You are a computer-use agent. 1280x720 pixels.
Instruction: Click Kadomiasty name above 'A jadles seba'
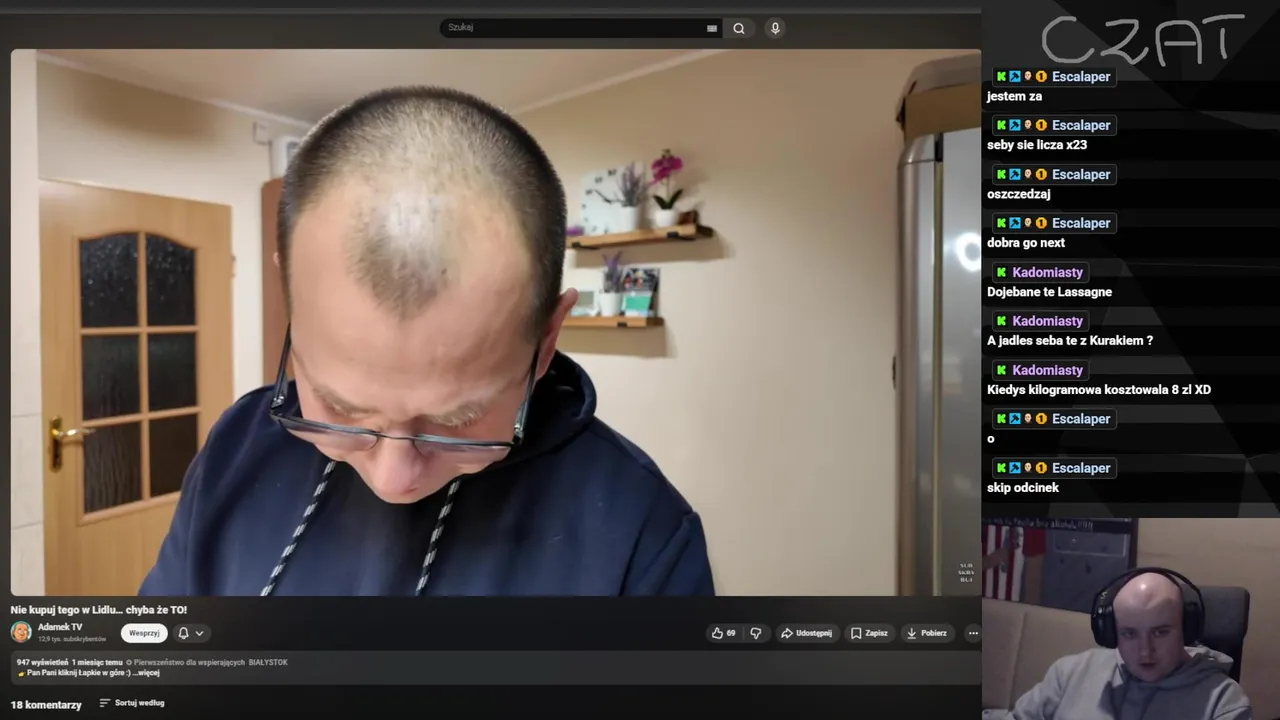pyautogui.click(x=1047, y=321)
